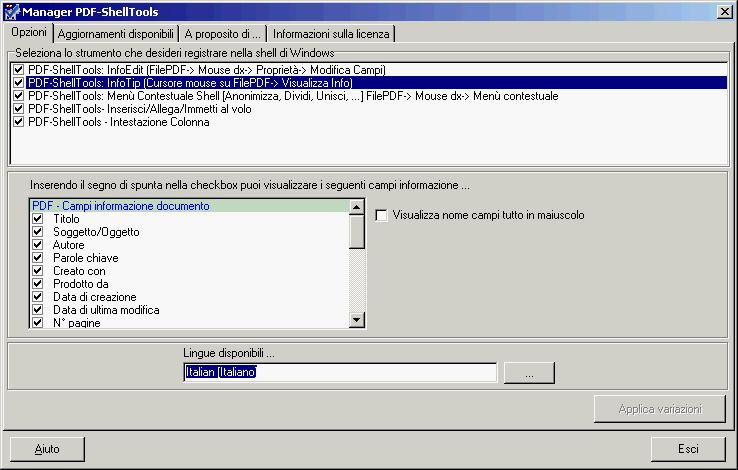The image size is (738, 470).
Task: Click the Applica variazioni button
Action: tap(660, 409)
